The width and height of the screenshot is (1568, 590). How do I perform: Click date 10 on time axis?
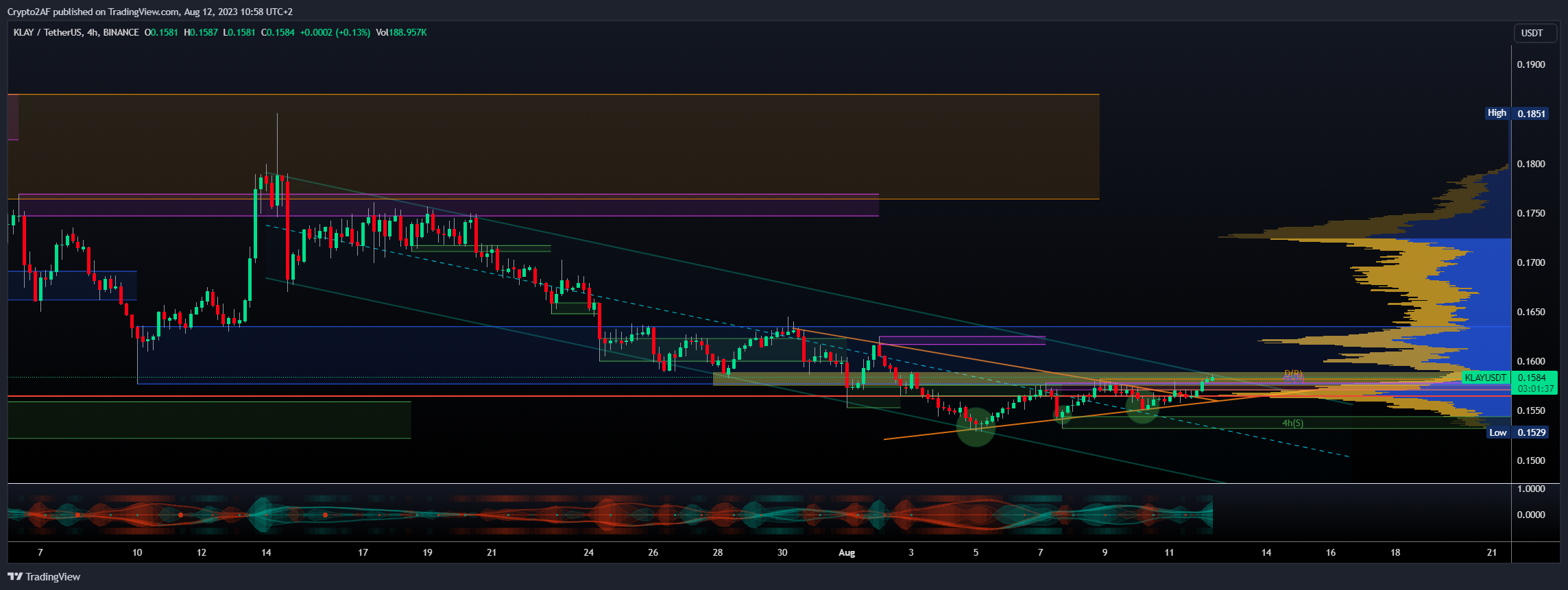click(x=137, y=552)
